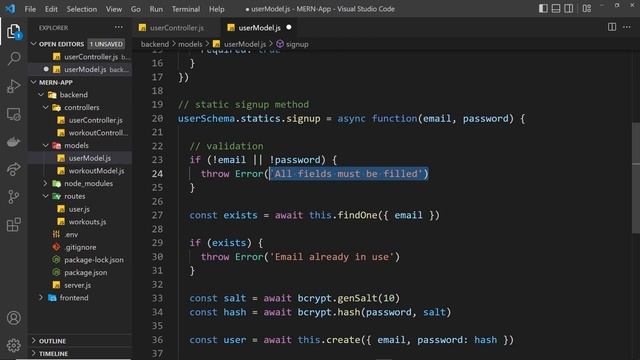
Task: Open Customize Layout icon
Action: click(587, 9)
